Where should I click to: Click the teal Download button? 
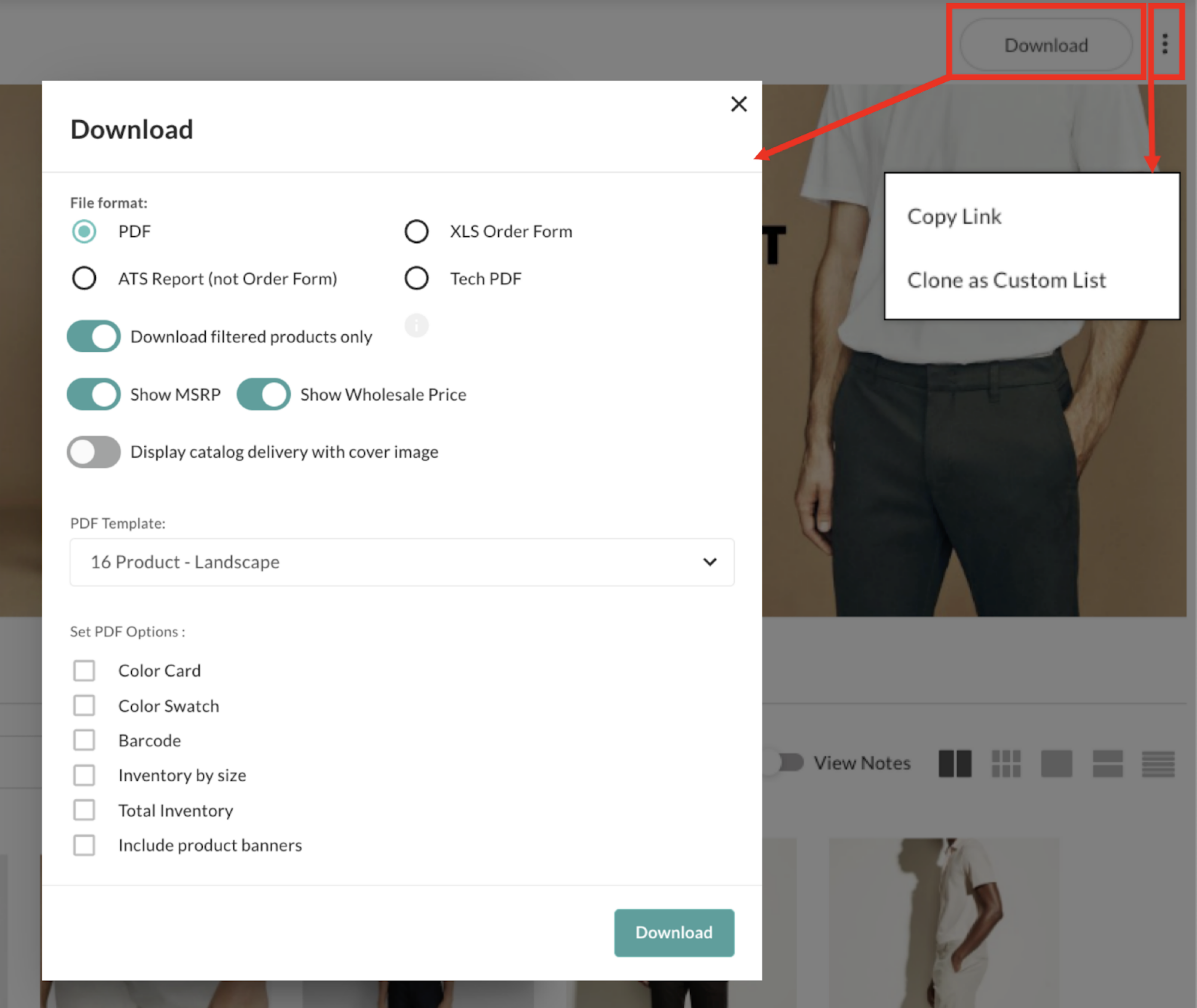click(x=673, y=932)
